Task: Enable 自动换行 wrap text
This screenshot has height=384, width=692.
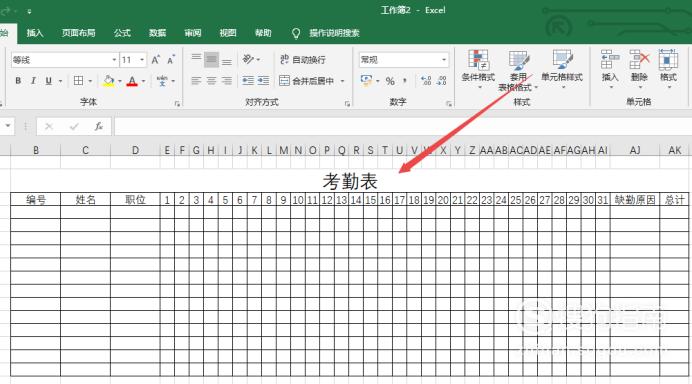Action: [303, 60]
